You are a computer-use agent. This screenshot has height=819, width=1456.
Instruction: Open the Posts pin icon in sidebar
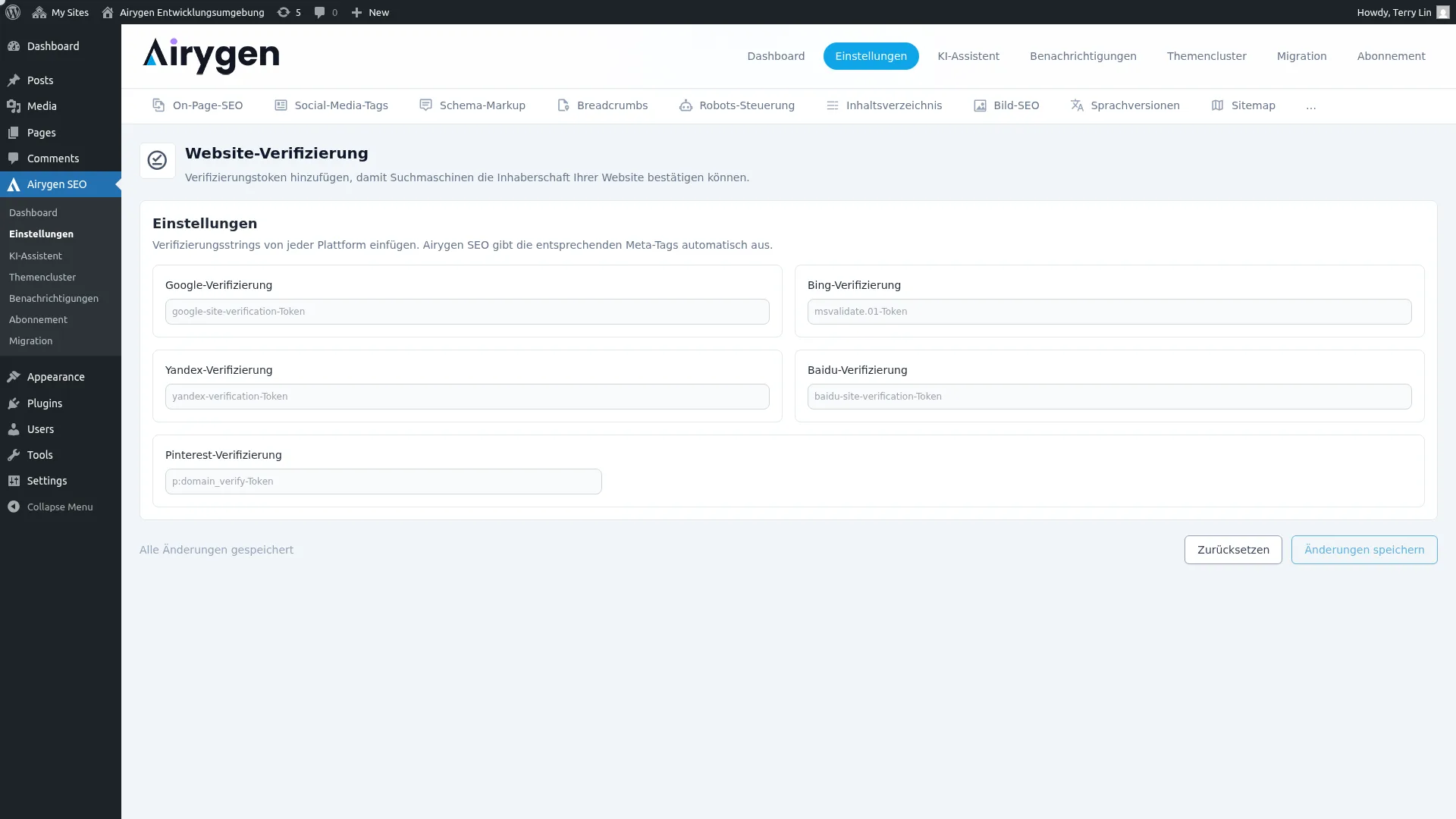(x=14, y=80)
